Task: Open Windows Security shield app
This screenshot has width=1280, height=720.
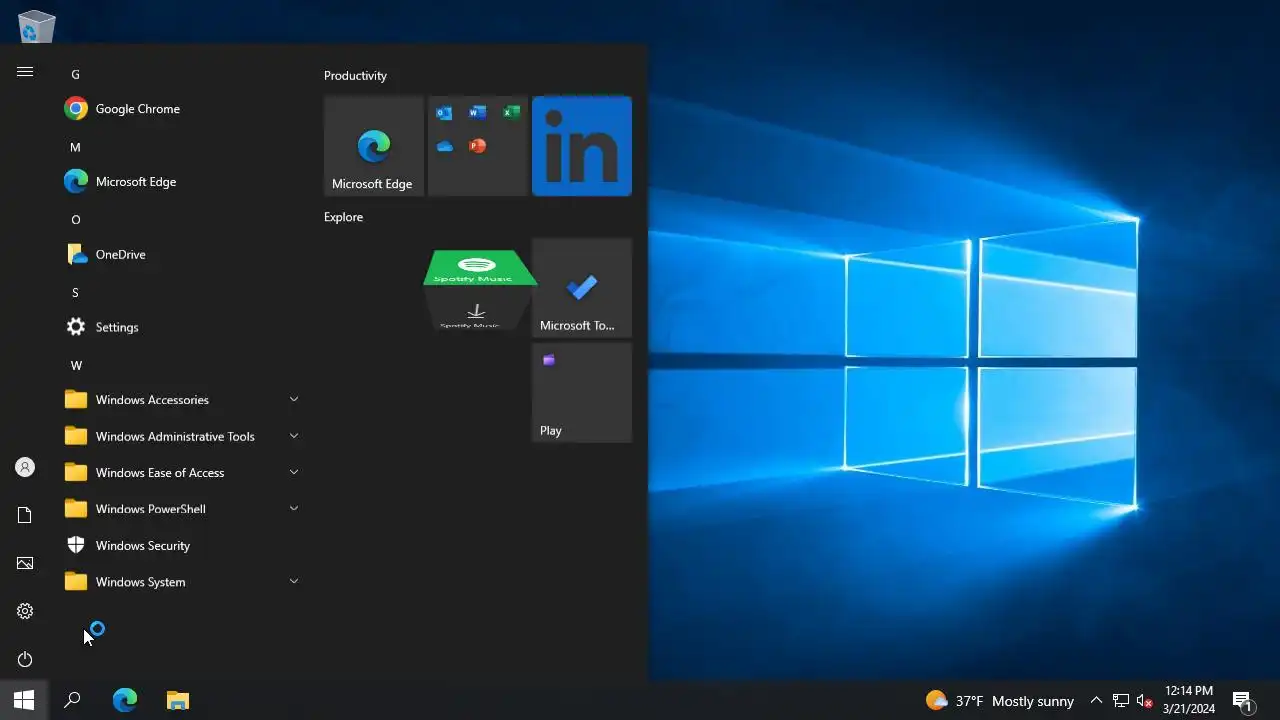Action: [180, 545]
